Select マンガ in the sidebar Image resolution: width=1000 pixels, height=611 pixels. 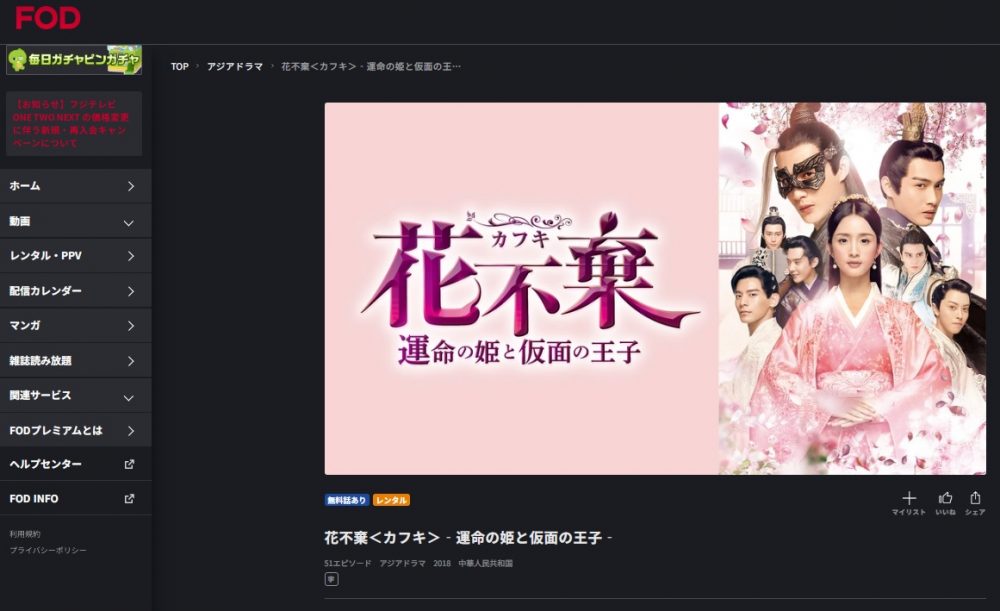tap(75, 325)
